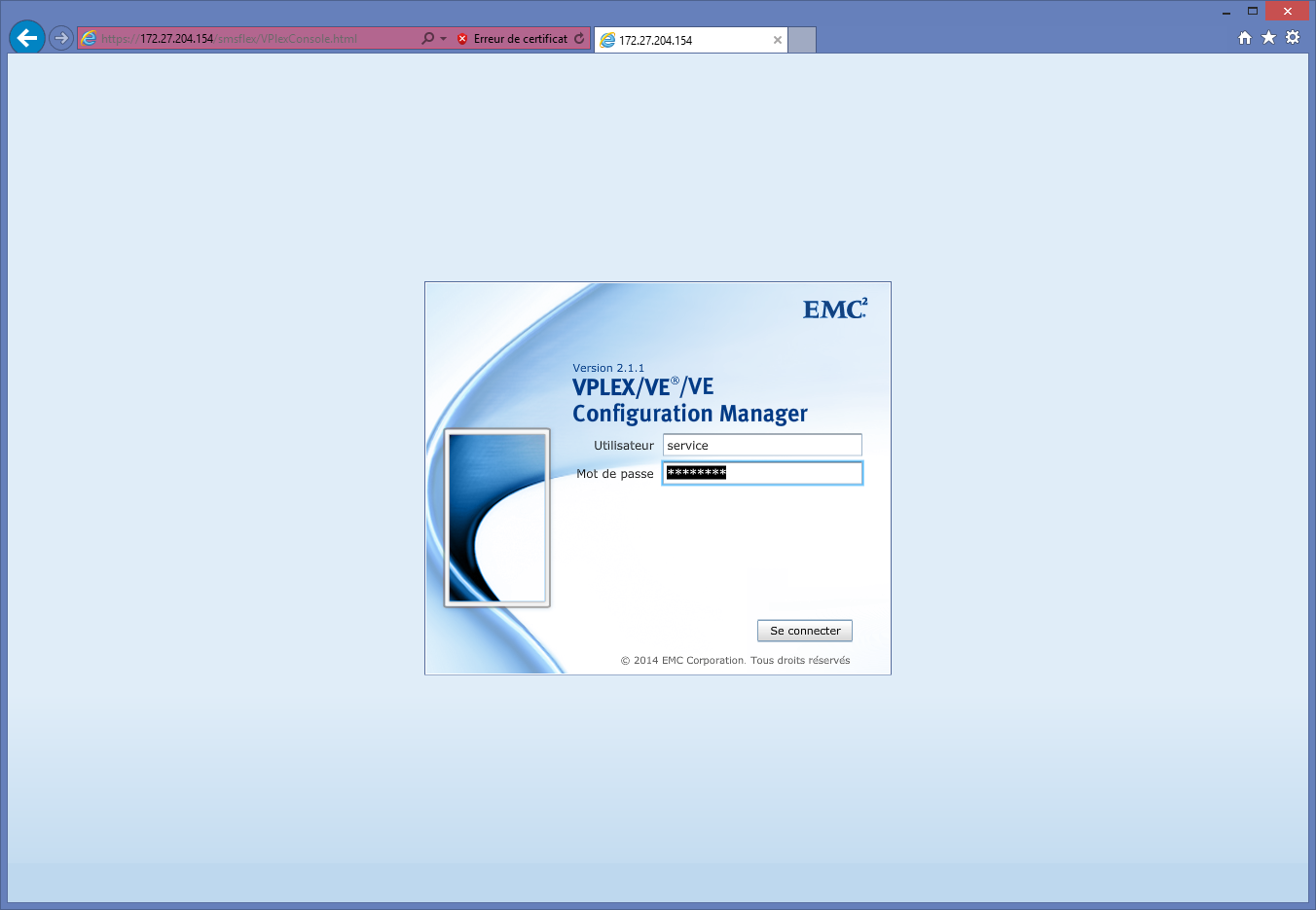Click the Internet Explorer page icon in address bar
This screenshot has height=910, width=1316.
90,39
